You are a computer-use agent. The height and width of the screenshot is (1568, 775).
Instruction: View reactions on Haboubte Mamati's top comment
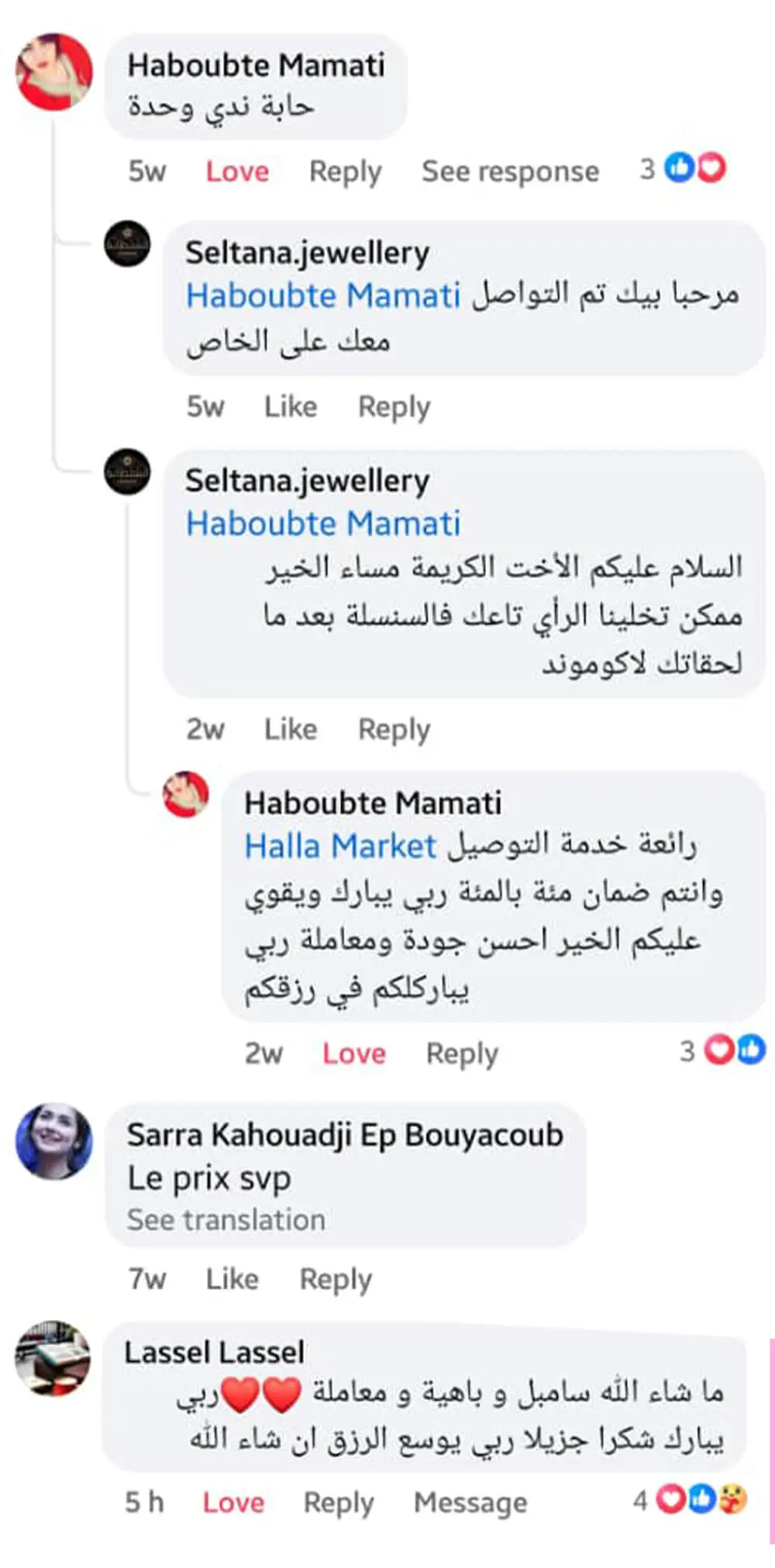(683, 168)
